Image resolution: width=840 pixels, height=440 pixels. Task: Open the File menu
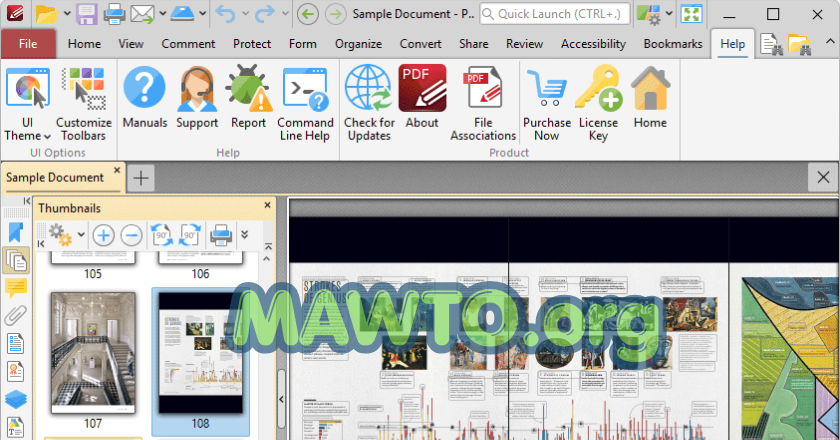(28, 44)
